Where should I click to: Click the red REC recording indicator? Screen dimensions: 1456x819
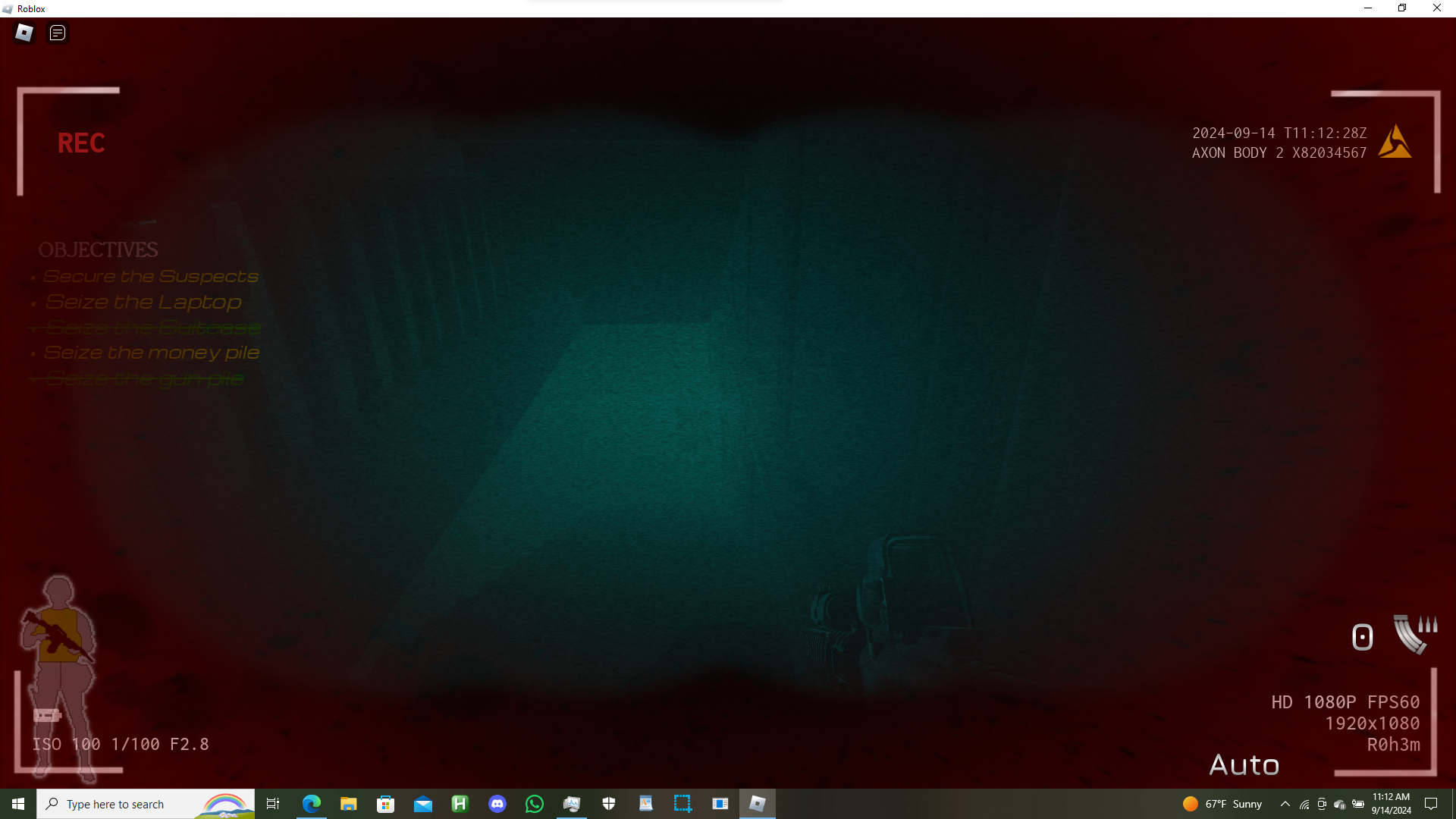[x=81, y=143]
